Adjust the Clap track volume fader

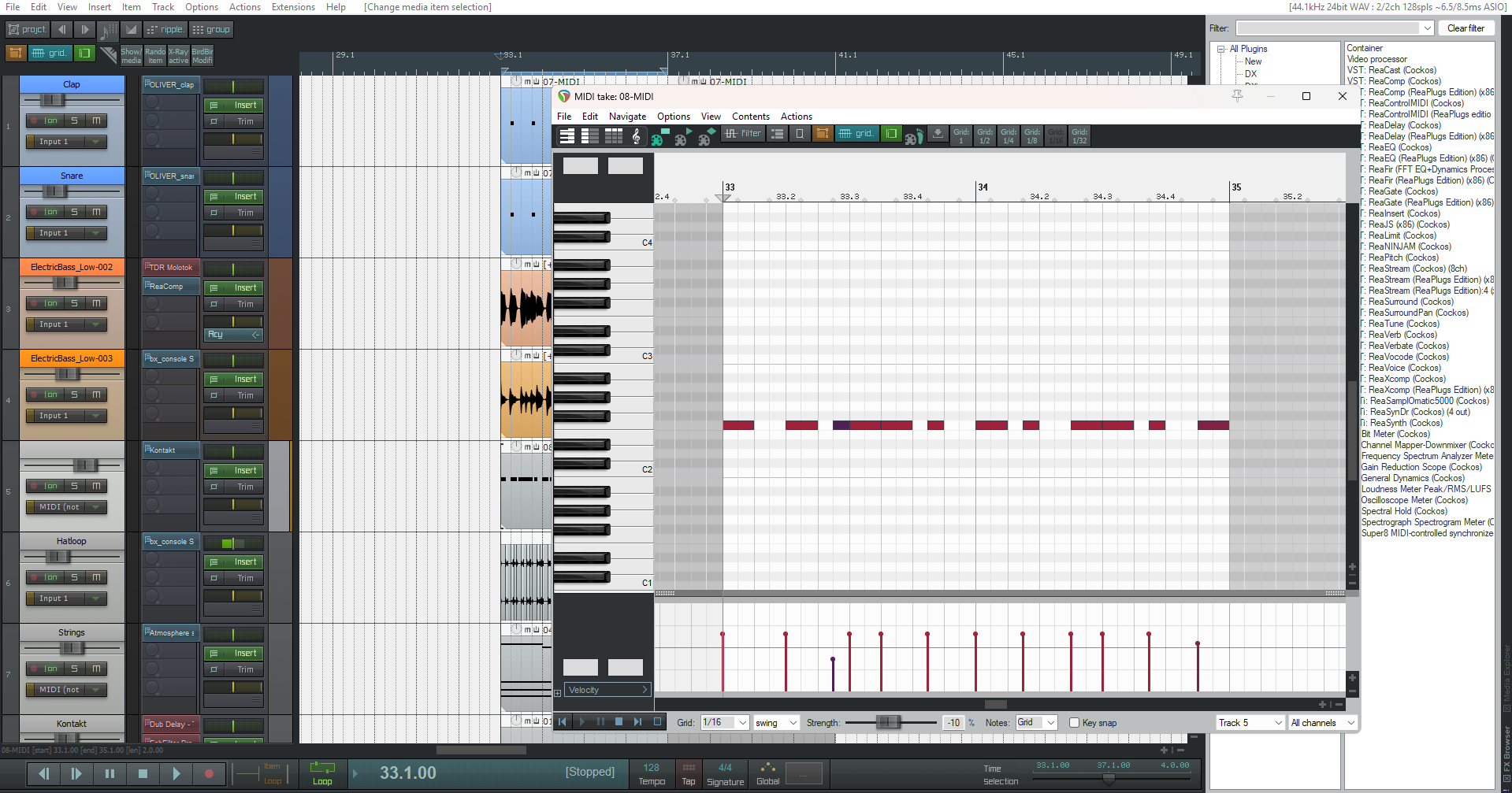[x=52, y=100]
